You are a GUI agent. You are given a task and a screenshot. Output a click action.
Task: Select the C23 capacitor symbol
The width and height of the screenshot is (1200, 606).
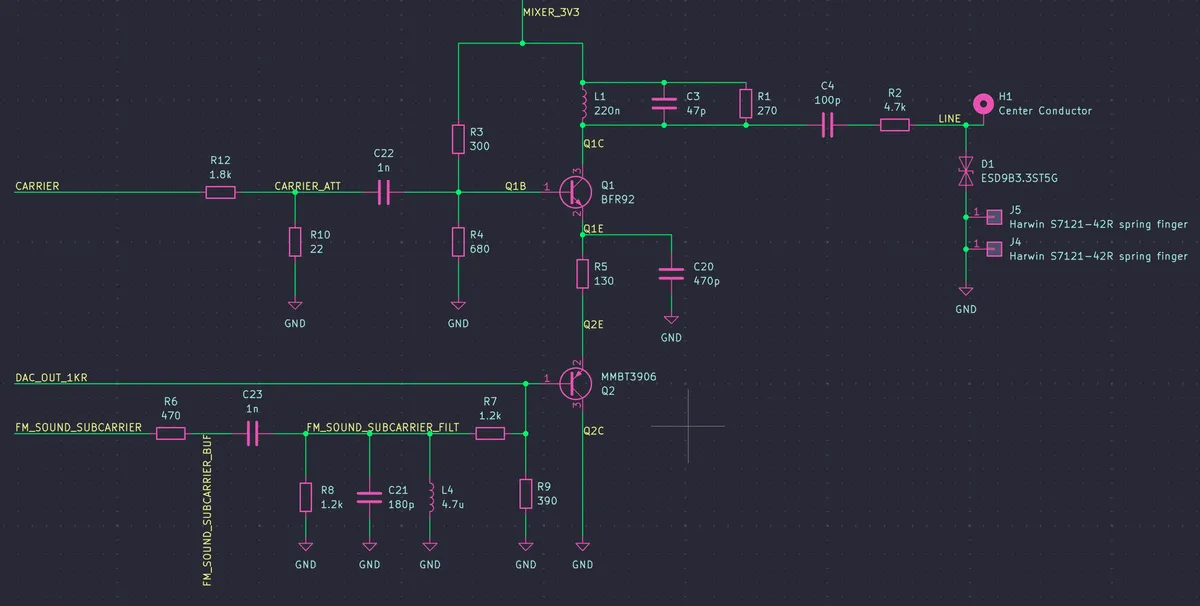[252, 433]
